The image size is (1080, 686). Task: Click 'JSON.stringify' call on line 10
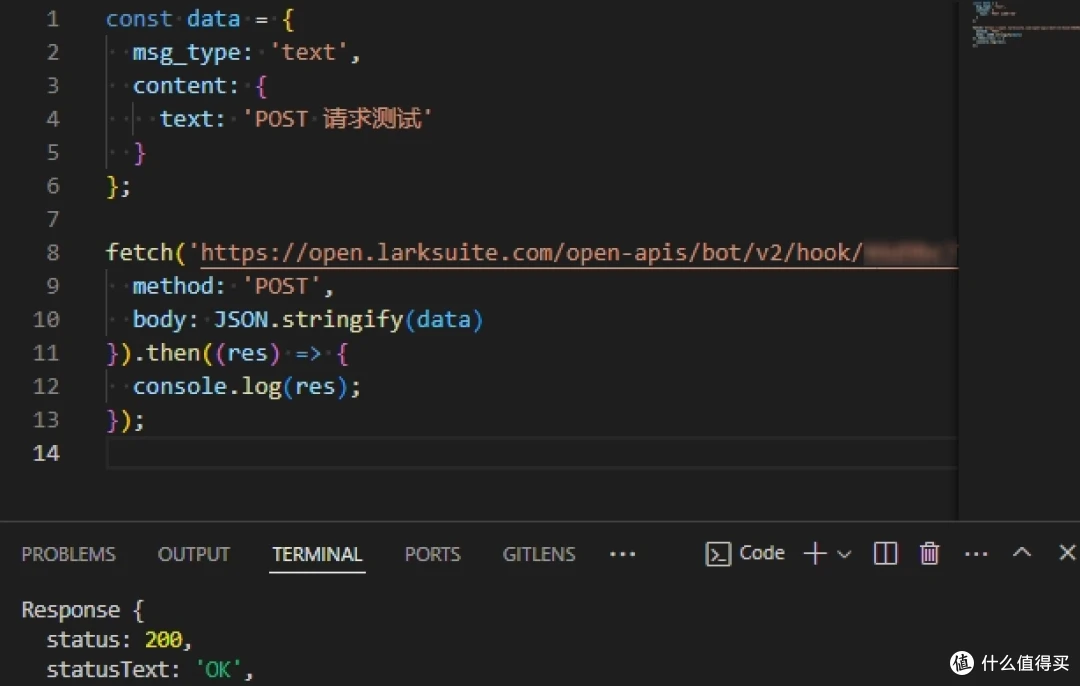(x=308, y=320)
